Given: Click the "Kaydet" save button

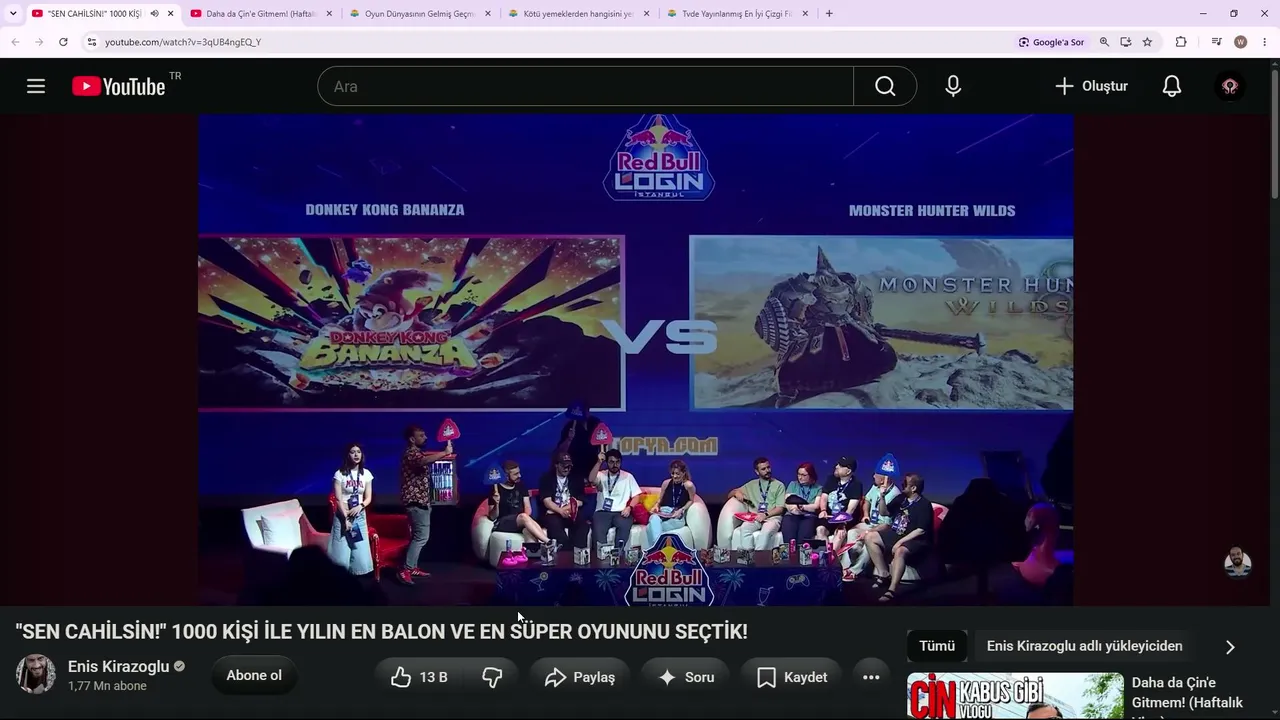Looking at the screenshot, I should click(792, 677).
